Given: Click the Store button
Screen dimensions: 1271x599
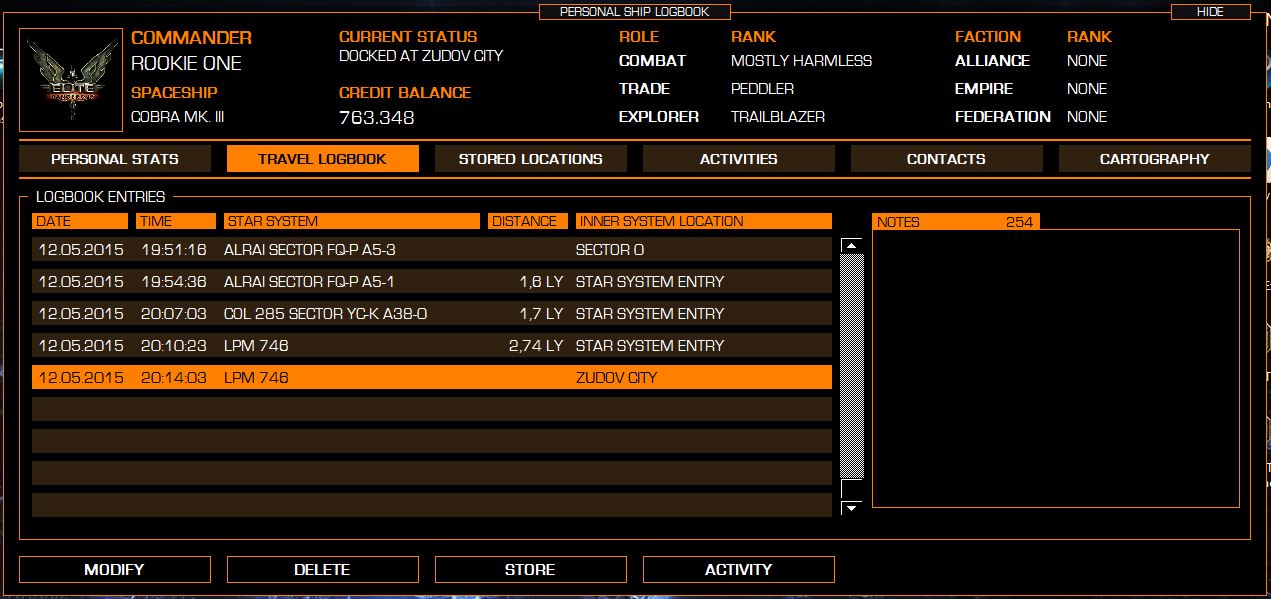Looking at the screenshot, I should pyautogui.click(x=530, y=570).
